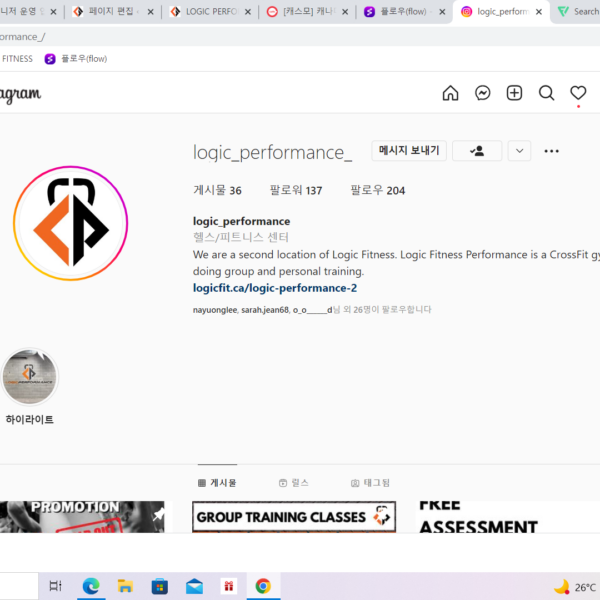The height and width of the screenshot is (600, 600).
Task: Open the Group Training Classes post
Action: 293,517
